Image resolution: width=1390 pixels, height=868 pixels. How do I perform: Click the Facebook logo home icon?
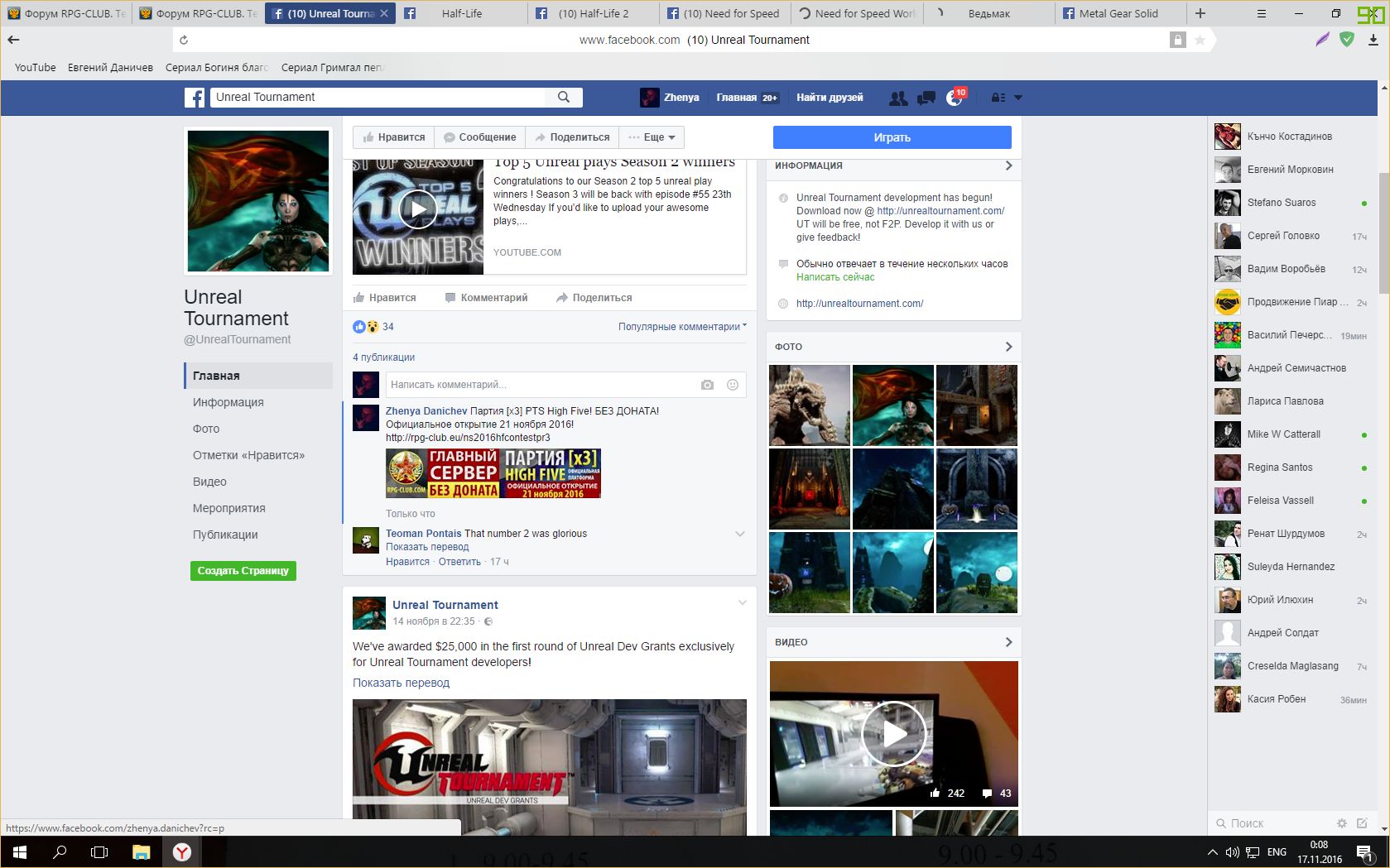[x=195, y=98]
